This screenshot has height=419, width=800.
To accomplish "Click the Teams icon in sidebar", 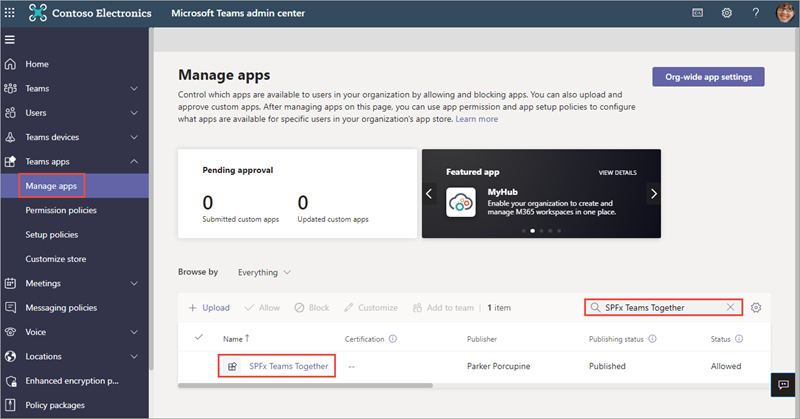I will tap(10, 88).
